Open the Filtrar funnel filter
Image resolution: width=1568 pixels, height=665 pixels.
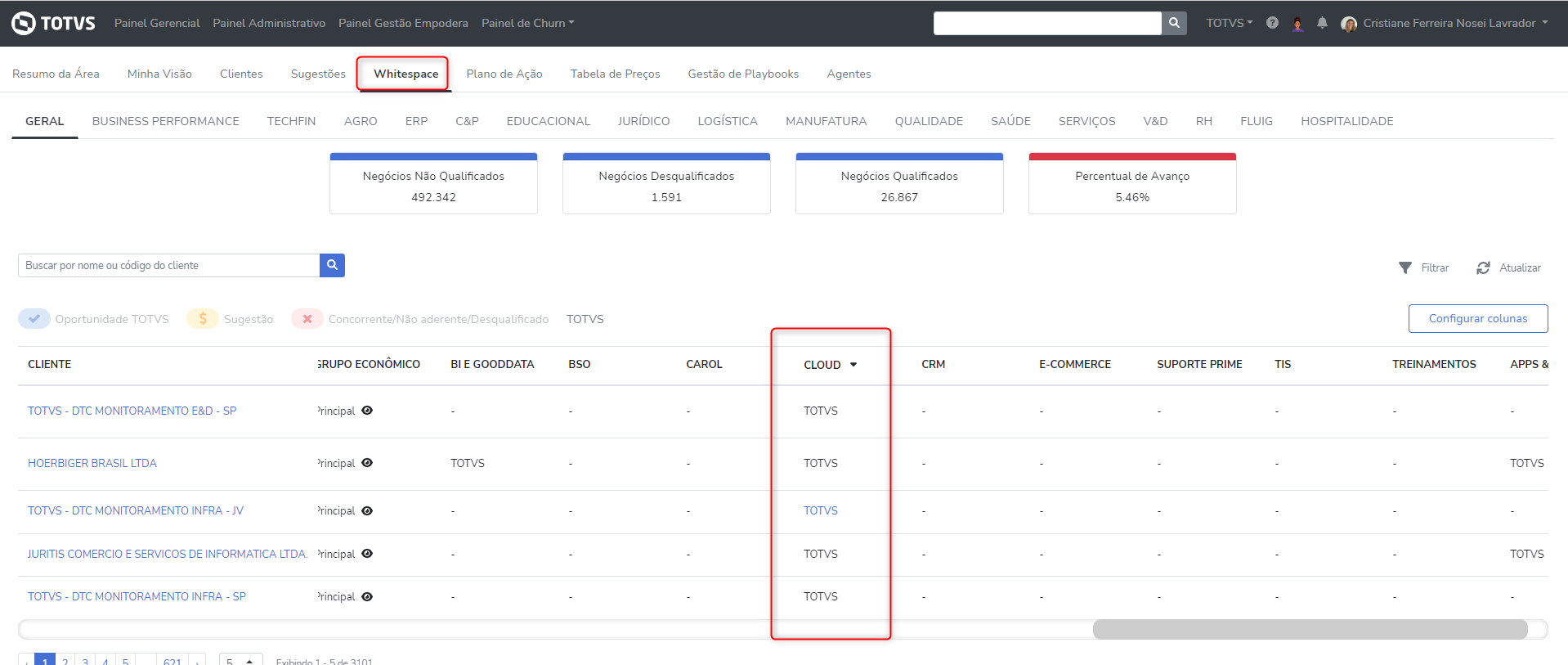pyautogui.click(x=1423, y=267)
